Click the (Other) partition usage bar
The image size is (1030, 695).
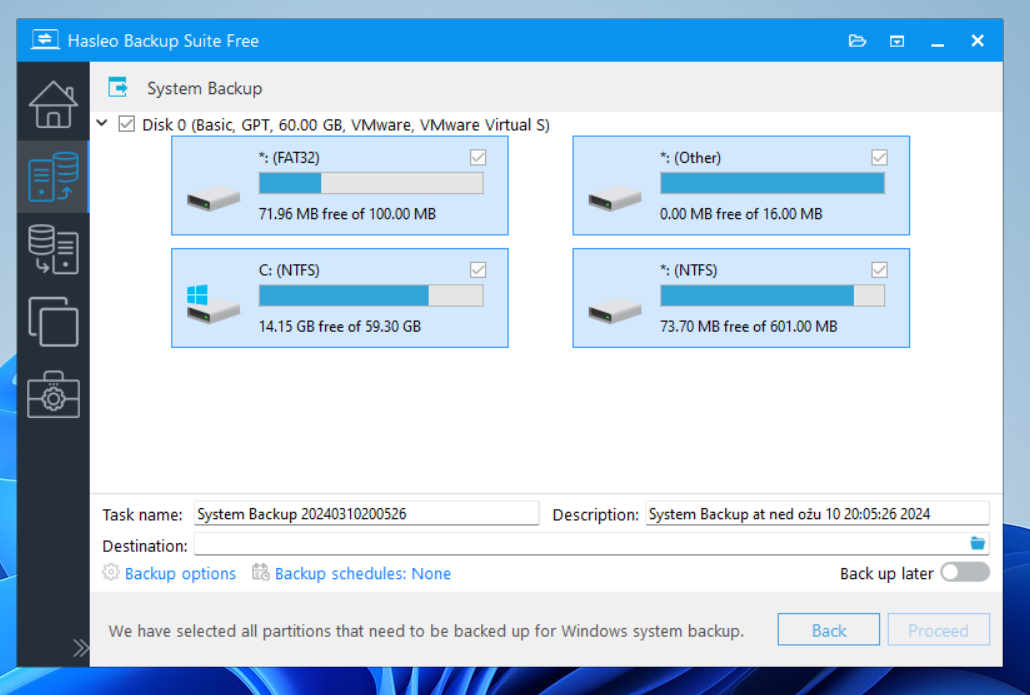tap(772, 183)
